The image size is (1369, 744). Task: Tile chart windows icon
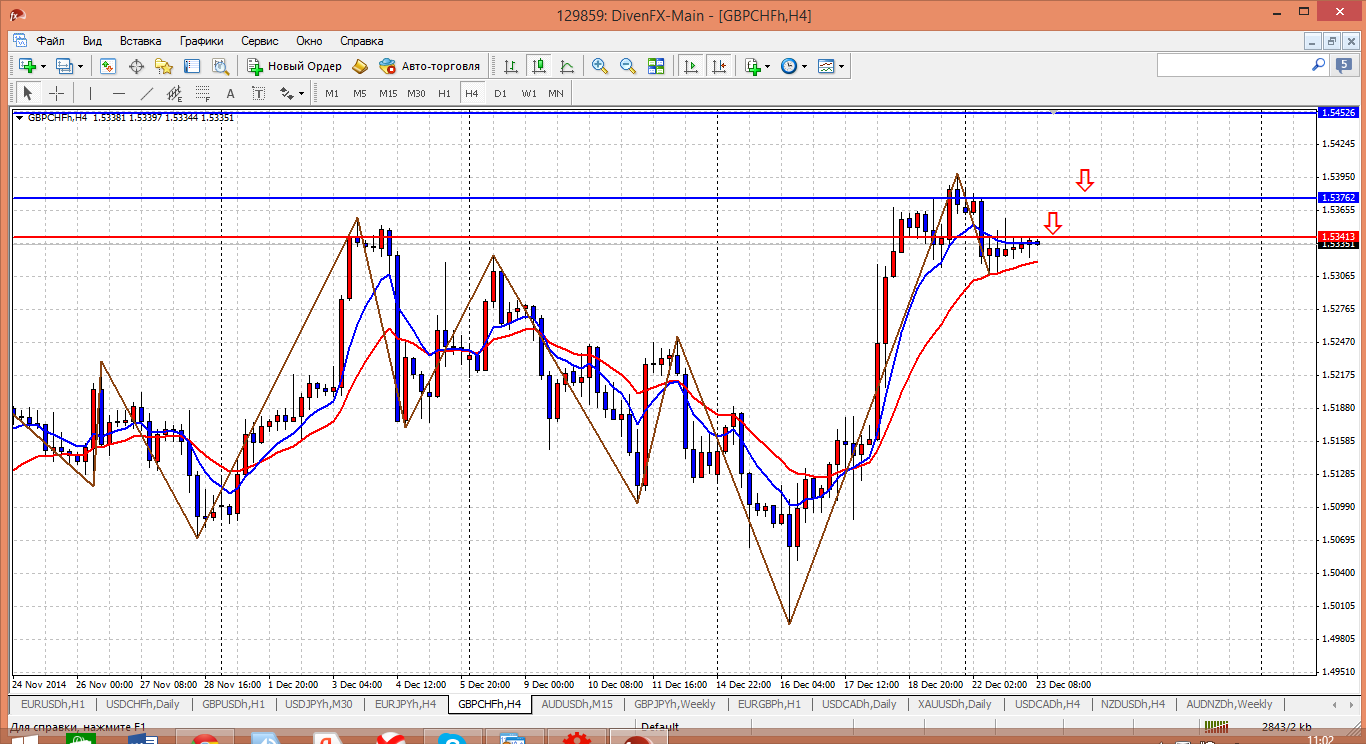click(656, 66)
